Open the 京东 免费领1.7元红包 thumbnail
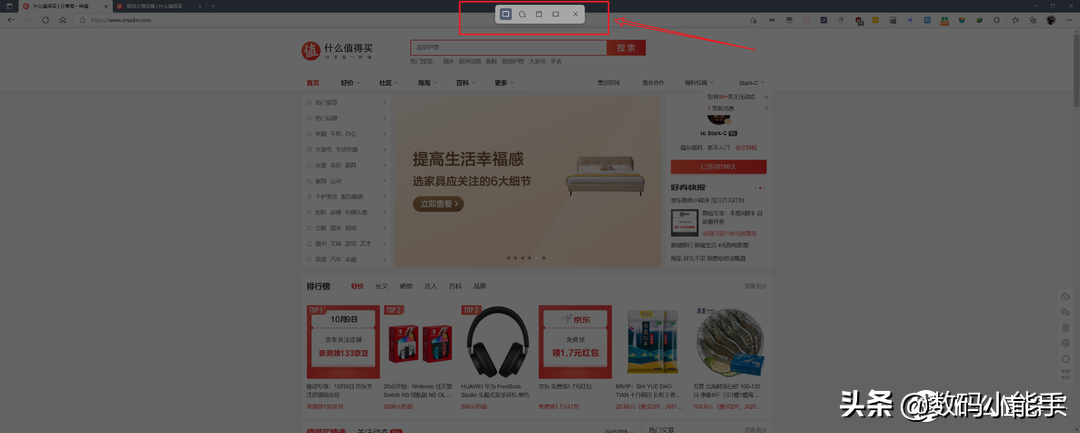1080x433 pixels. [x=575, y=342]
